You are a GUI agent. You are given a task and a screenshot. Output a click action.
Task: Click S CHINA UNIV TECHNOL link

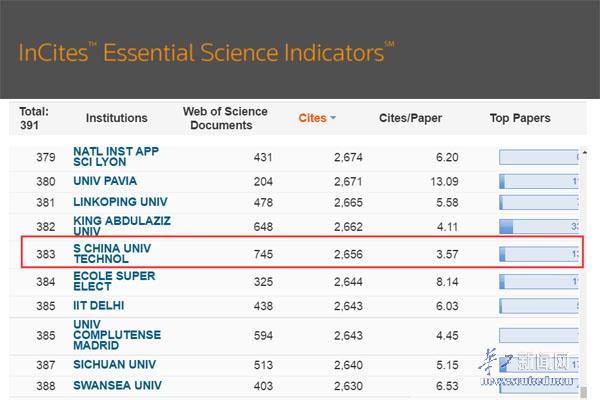click(x=110, y=253)
